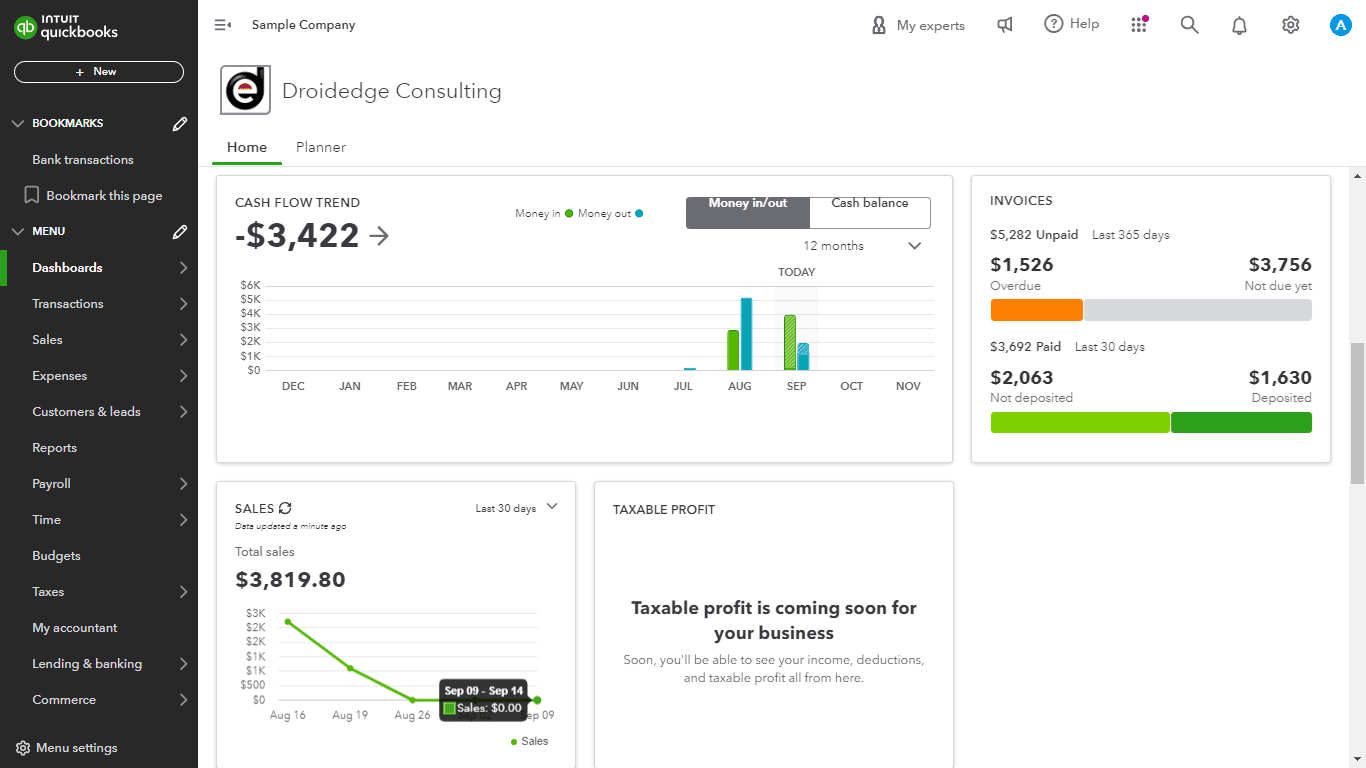This screenshot has height=768, width=1366.
Task: Expand the Sales submenu
Action: [x=183, y=340]
